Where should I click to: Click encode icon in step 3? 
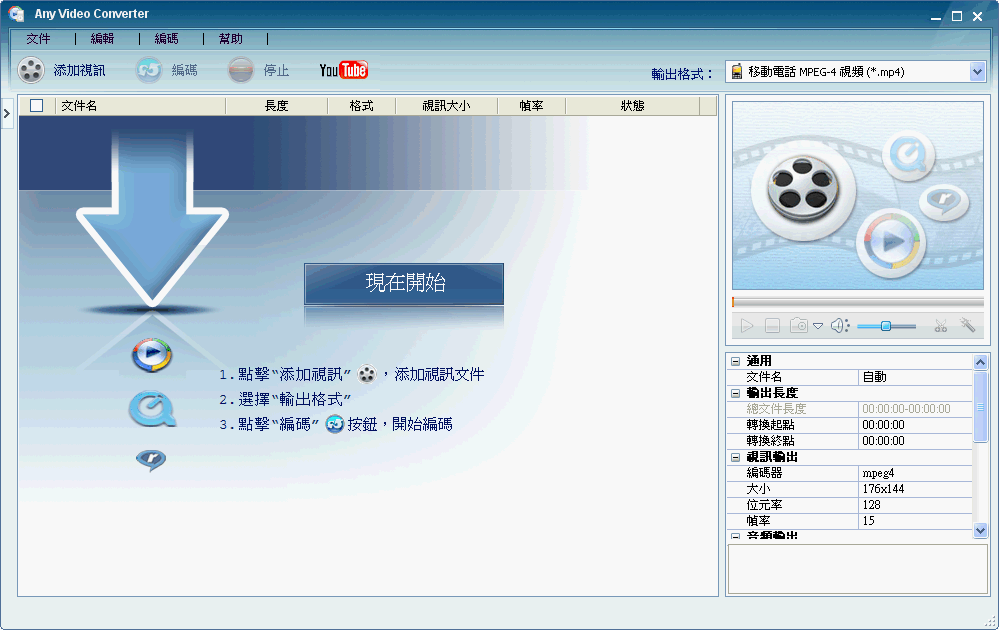334,424
